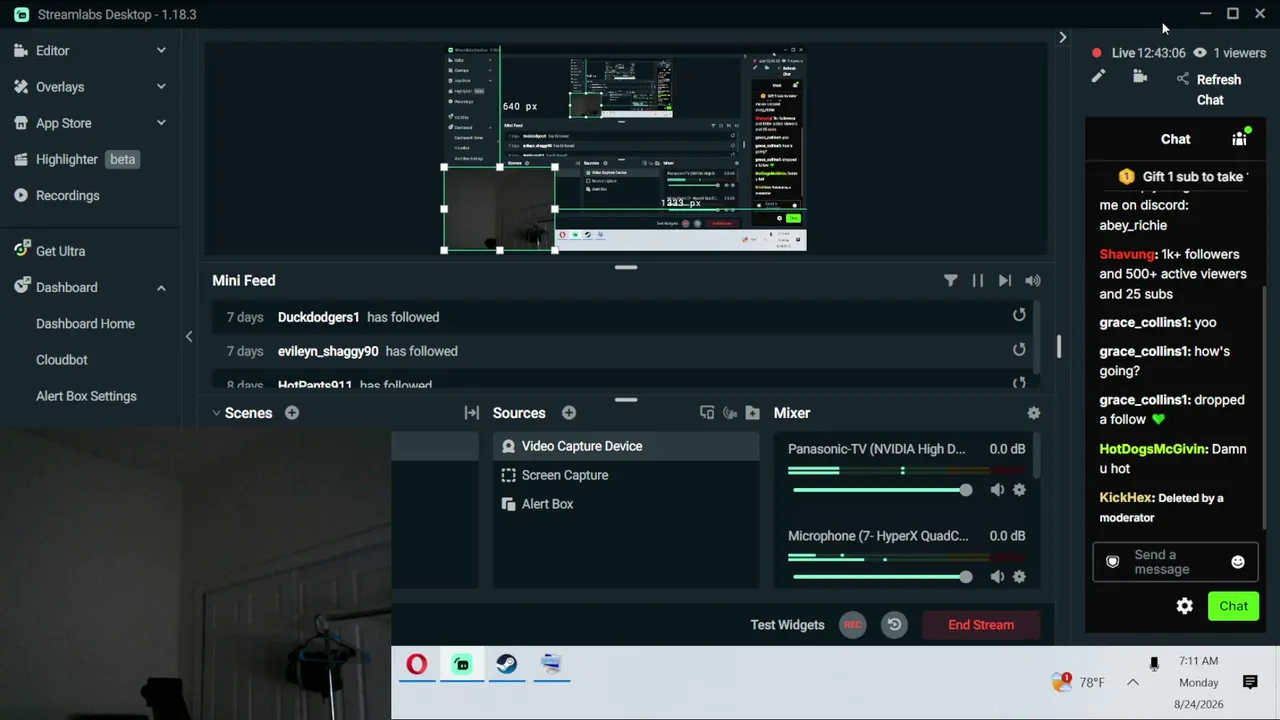Adjust the Panasonic-TV volume slider

882,490
